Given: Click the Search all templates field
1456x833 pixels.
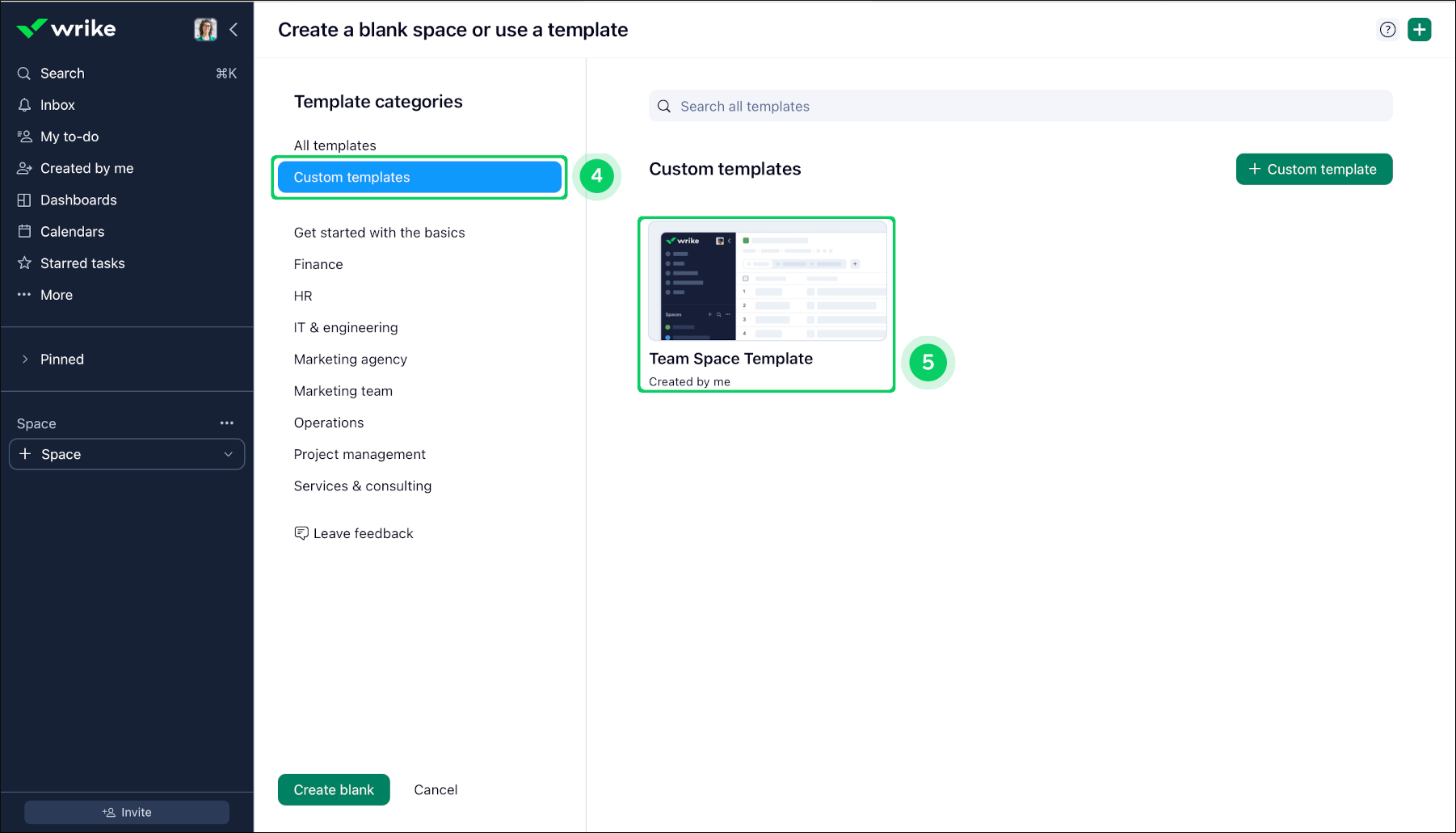Looking at the screenshot, I should pyautogui.click(x=1020, y=107).
